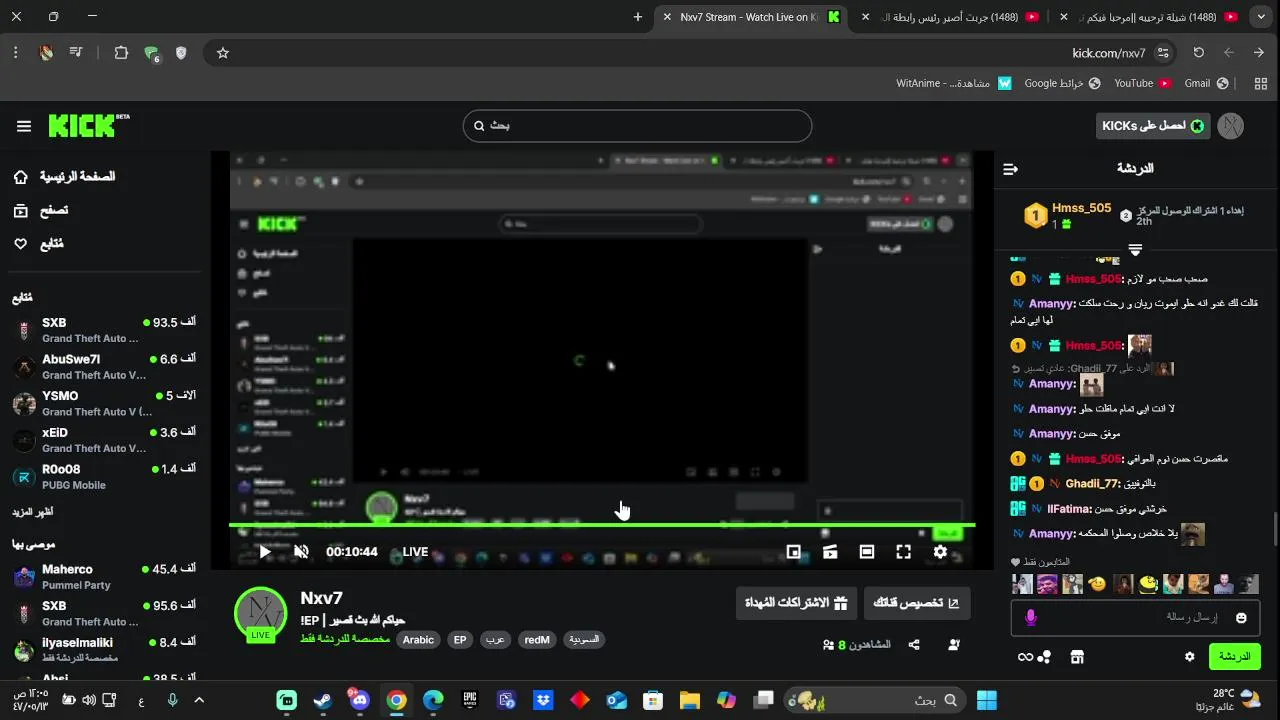Click the green stream progress bar
The height and width of the screenshot is (720, 1280).
(x=602, y=525)
